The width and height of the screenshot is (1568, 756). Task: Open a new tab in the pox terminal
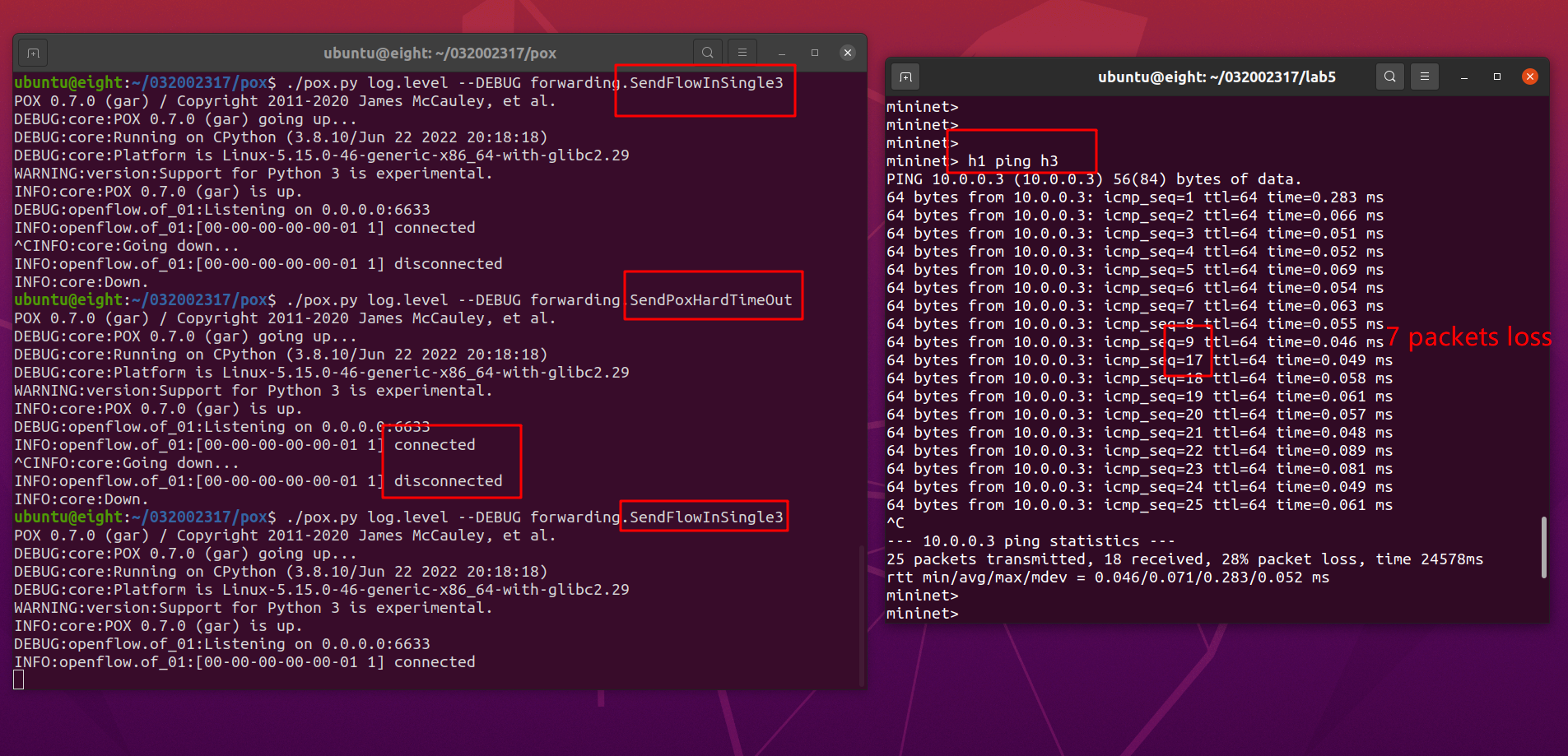point(33,53)
